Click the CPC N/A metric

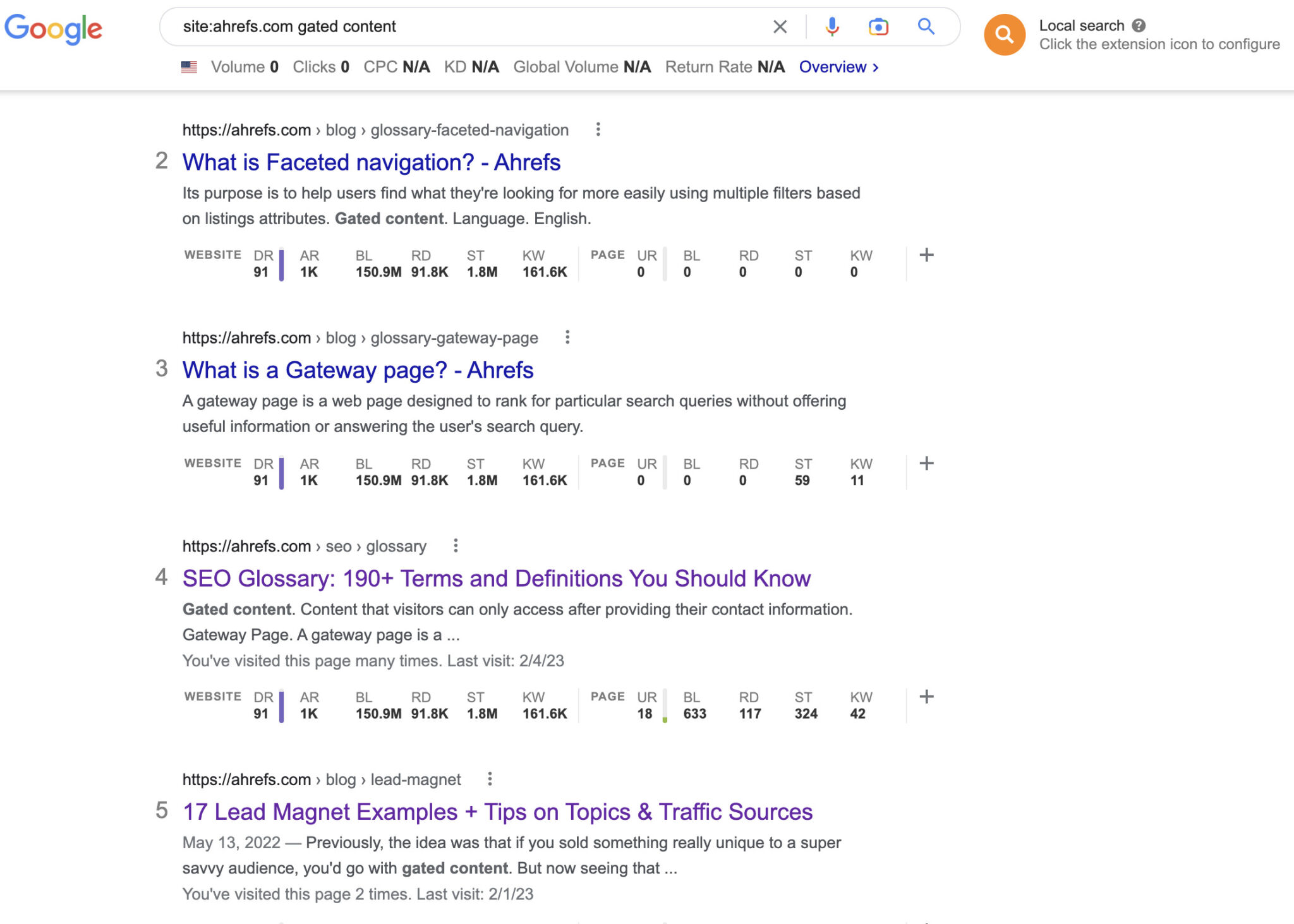[x=397, y=67]
